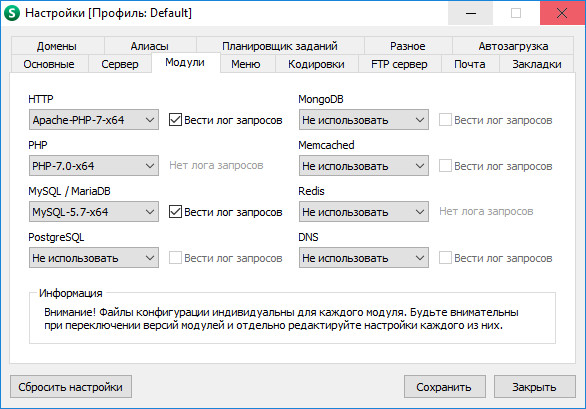Click the Закрыть button
The width and height of the screenshot is (586, 409).
click(x=534, y=387)
